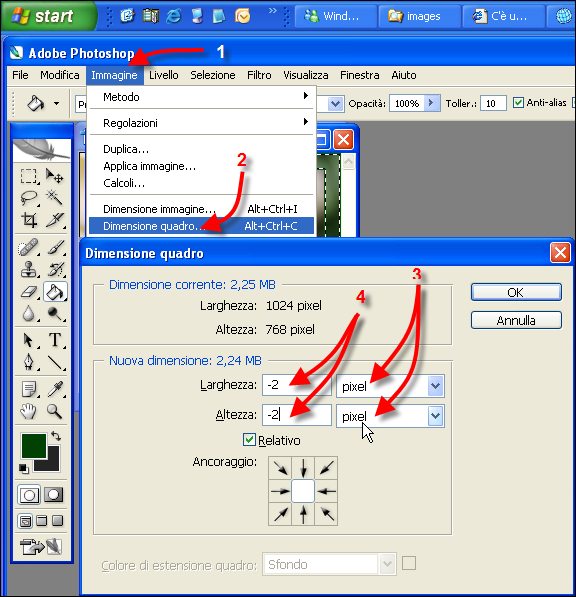The image size is (576, 597).
Task: Open Internet Explorer quick launch icon
Action: 174,16
